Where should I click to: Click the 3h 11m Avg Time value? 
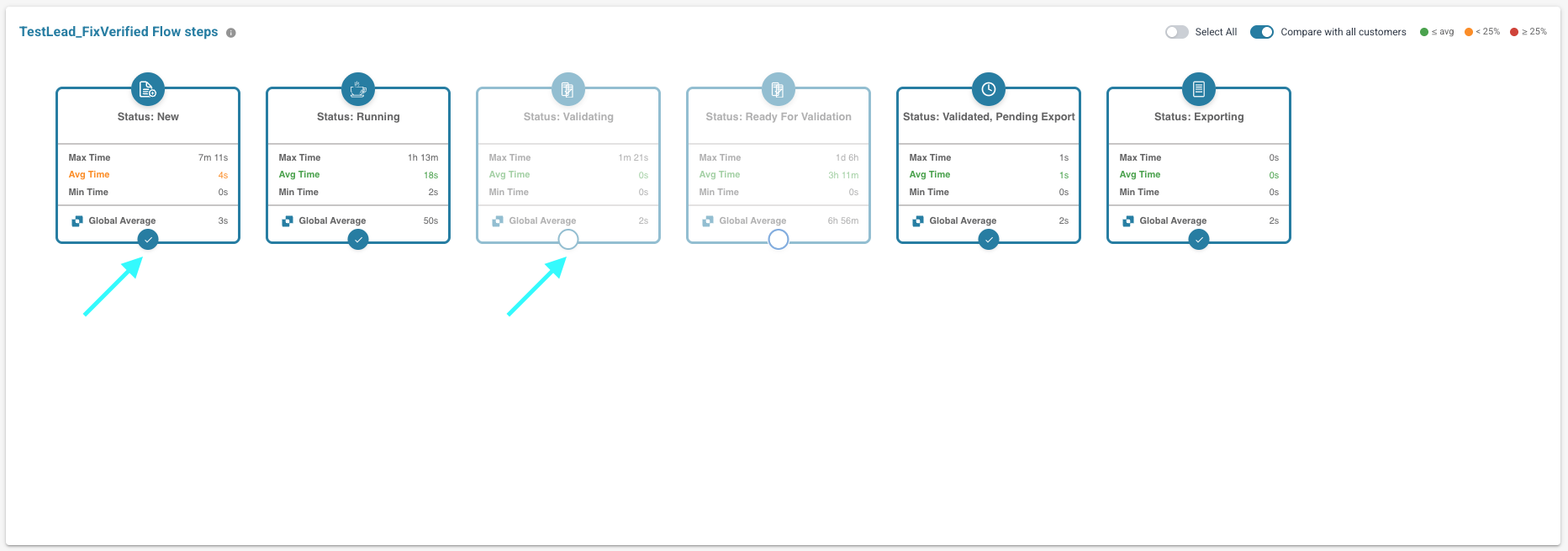843,175
